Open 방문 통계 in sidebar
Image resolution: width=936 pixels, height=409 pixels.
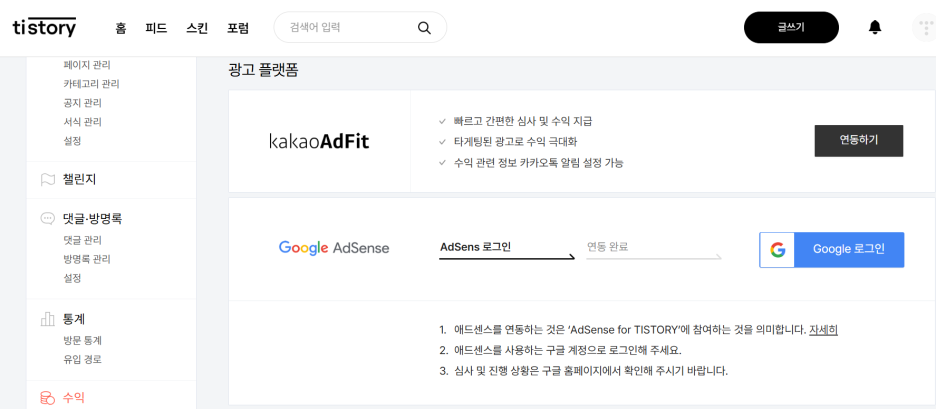click(82, 340)
